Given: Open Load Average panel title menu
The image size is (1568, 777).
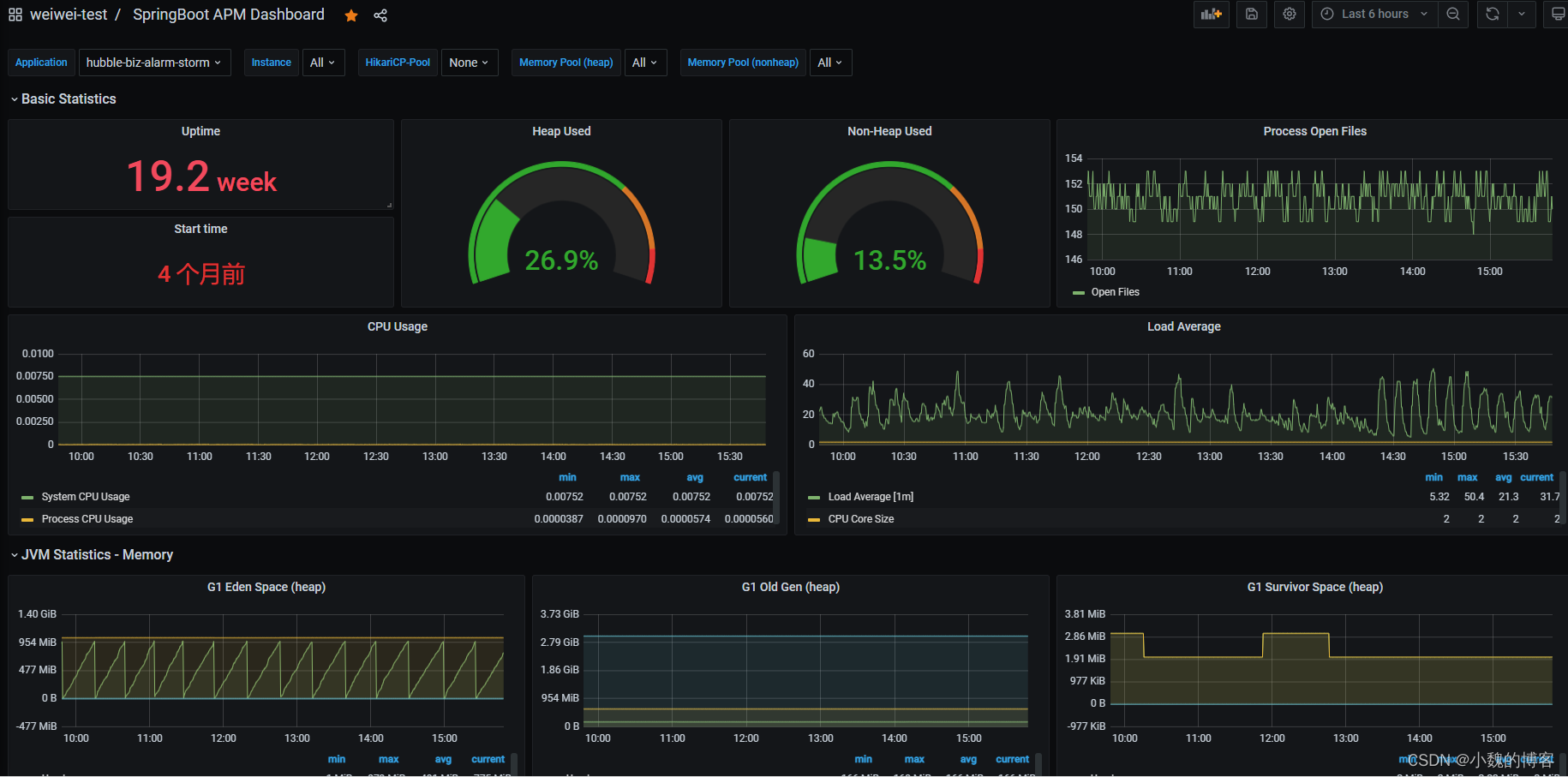Looking at the screenshot, I should point(1184,326).
